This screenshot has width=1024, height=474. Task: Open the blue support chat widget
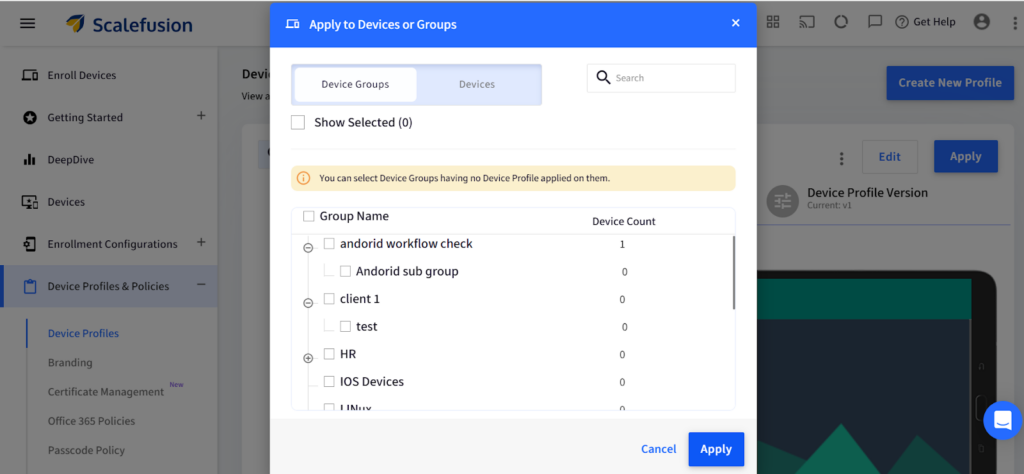(x=1002, y=420)
